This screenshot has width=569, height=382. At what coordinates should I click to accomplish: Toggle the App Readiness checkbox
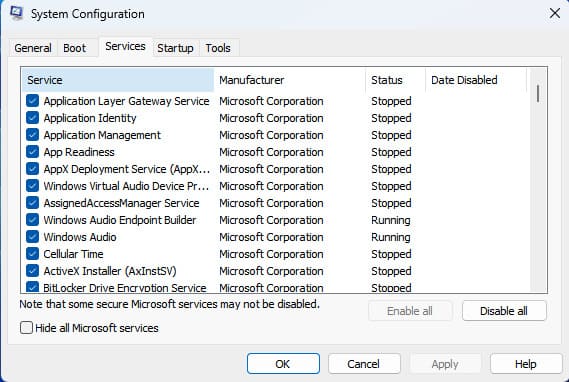coord(32,152)
